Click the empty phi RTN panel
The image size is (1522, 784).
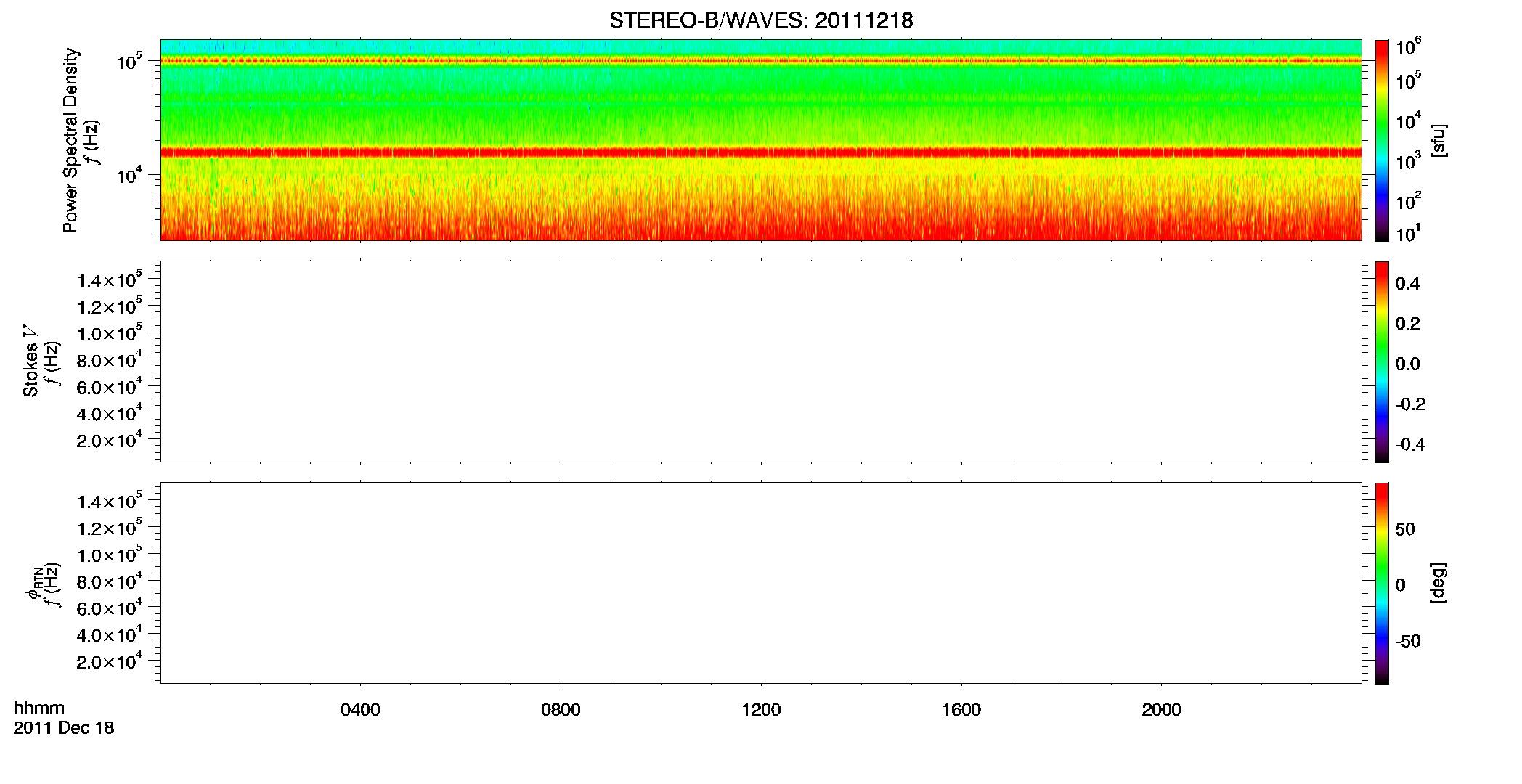click(761, 583)
